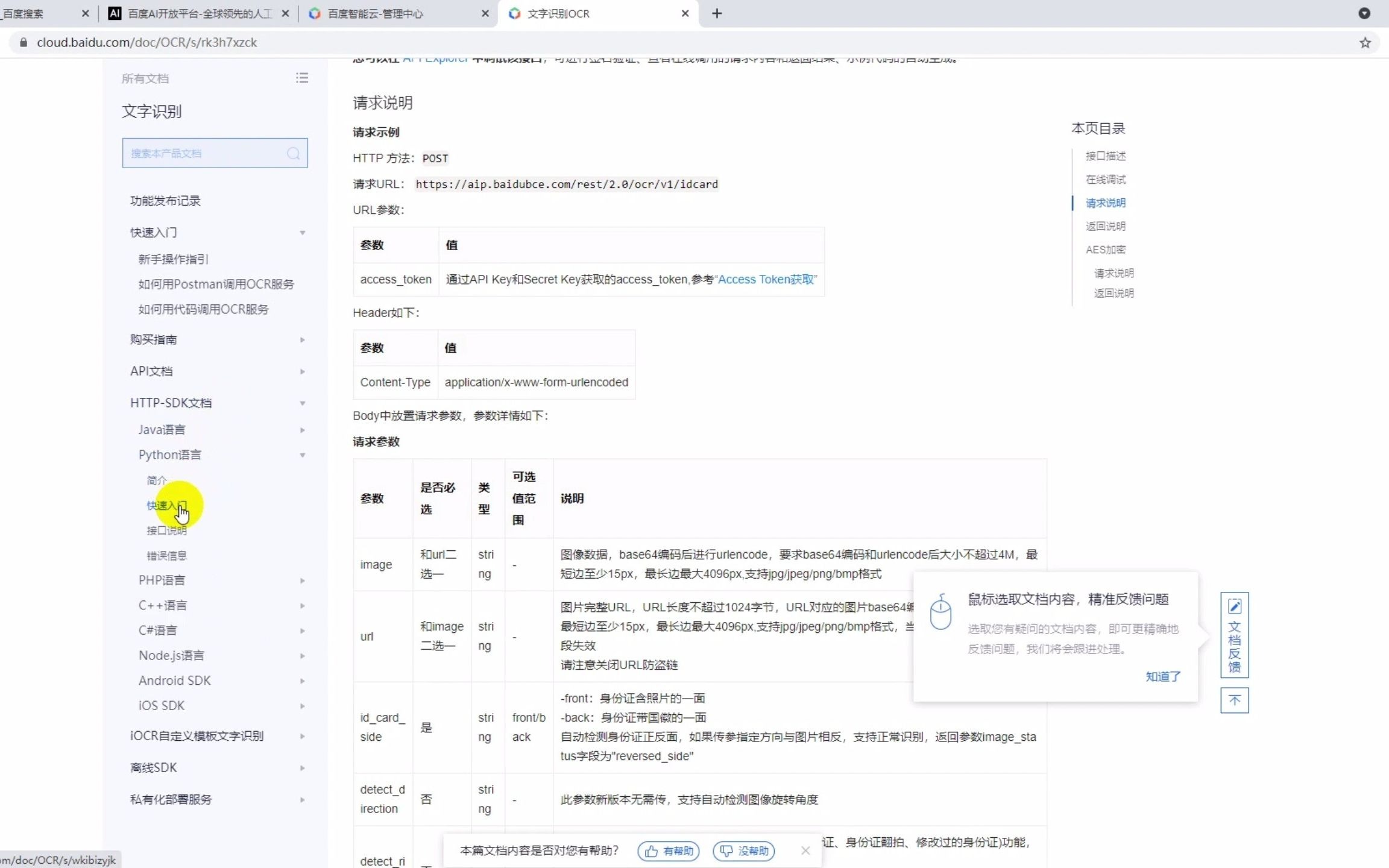Jump to 请求说明 under AES加密
The width and height of the screenshot is (1389, 868).
pos(1113,273)
